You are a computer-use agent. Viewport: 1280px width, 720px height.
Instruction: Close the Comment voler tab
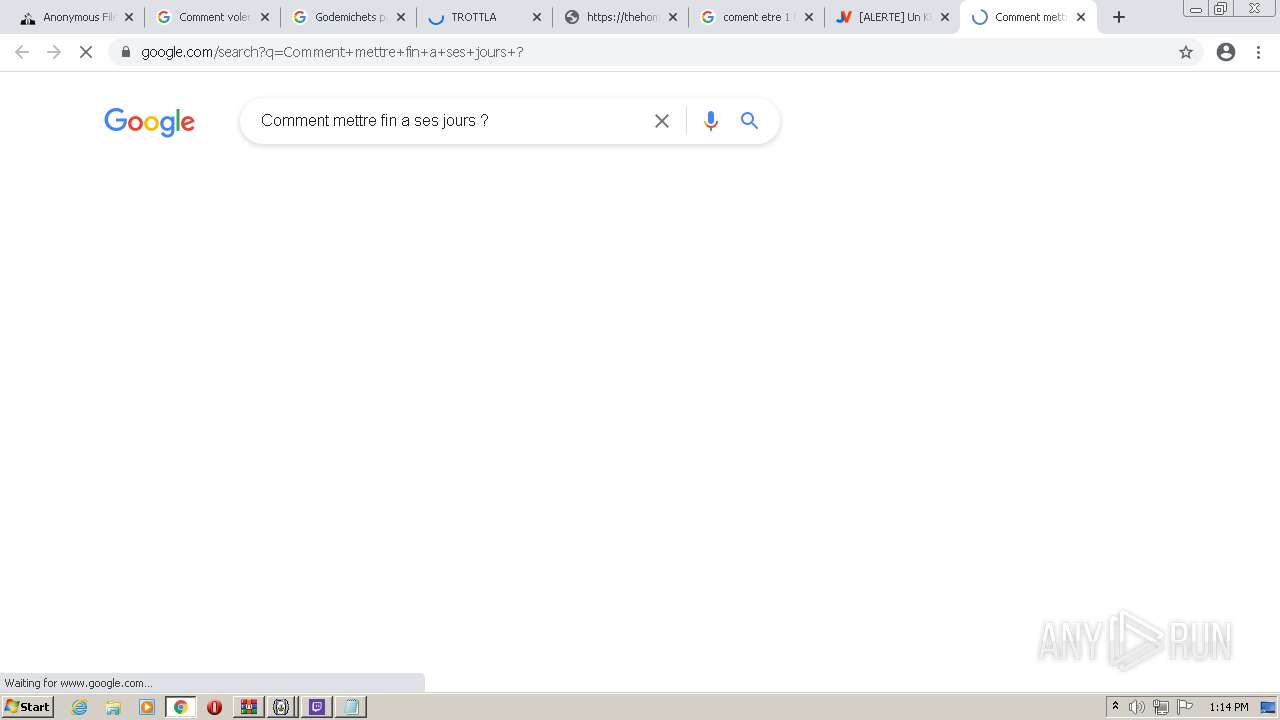click(x=265, y=17)
